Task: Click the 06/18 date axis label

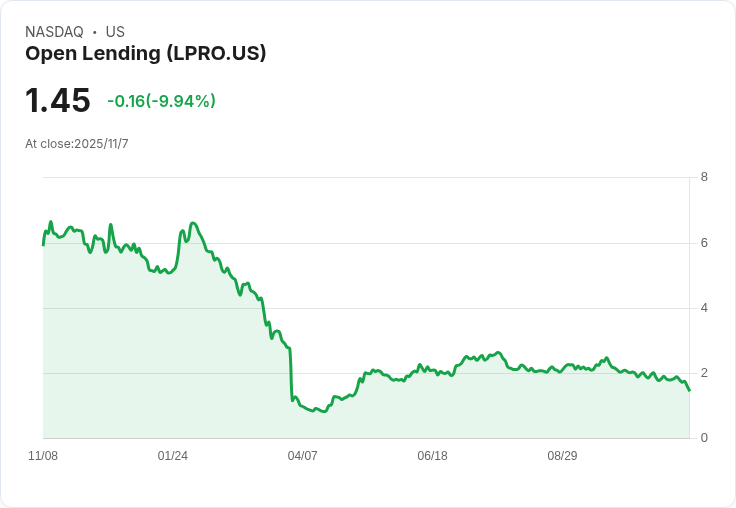Action: [432, 456]
